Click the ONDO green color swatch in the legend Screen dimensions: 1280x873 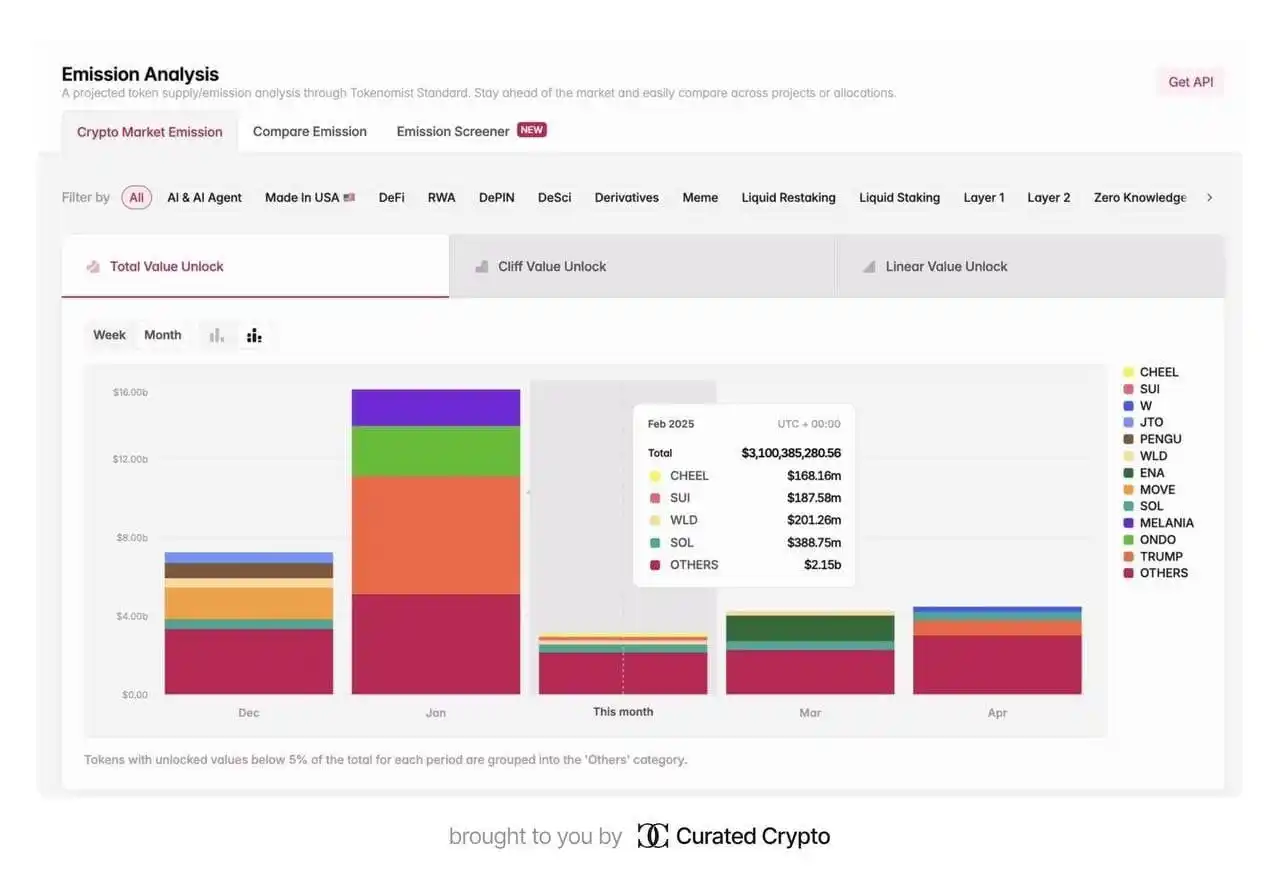pyautogui.click(x=1128, y=540)
